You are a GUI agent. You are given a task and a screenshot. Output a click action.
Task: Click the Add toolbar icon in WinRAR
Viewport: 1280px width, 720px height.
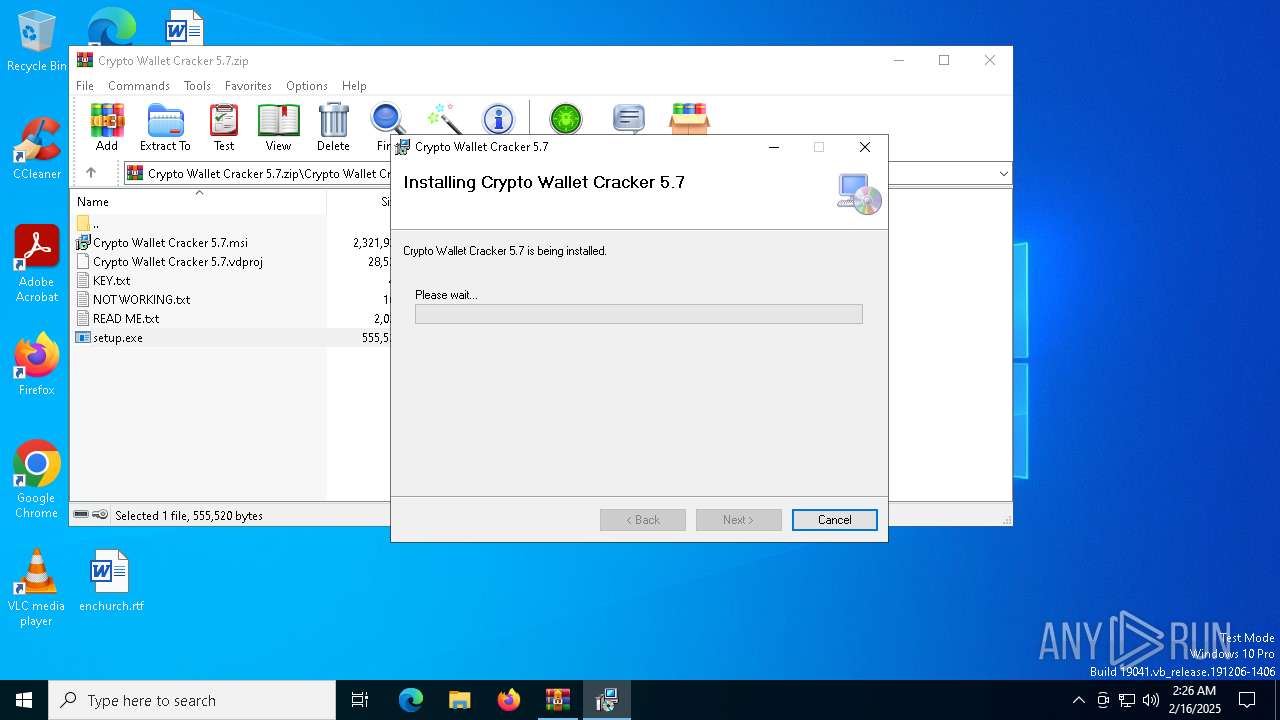pos(107,127)
